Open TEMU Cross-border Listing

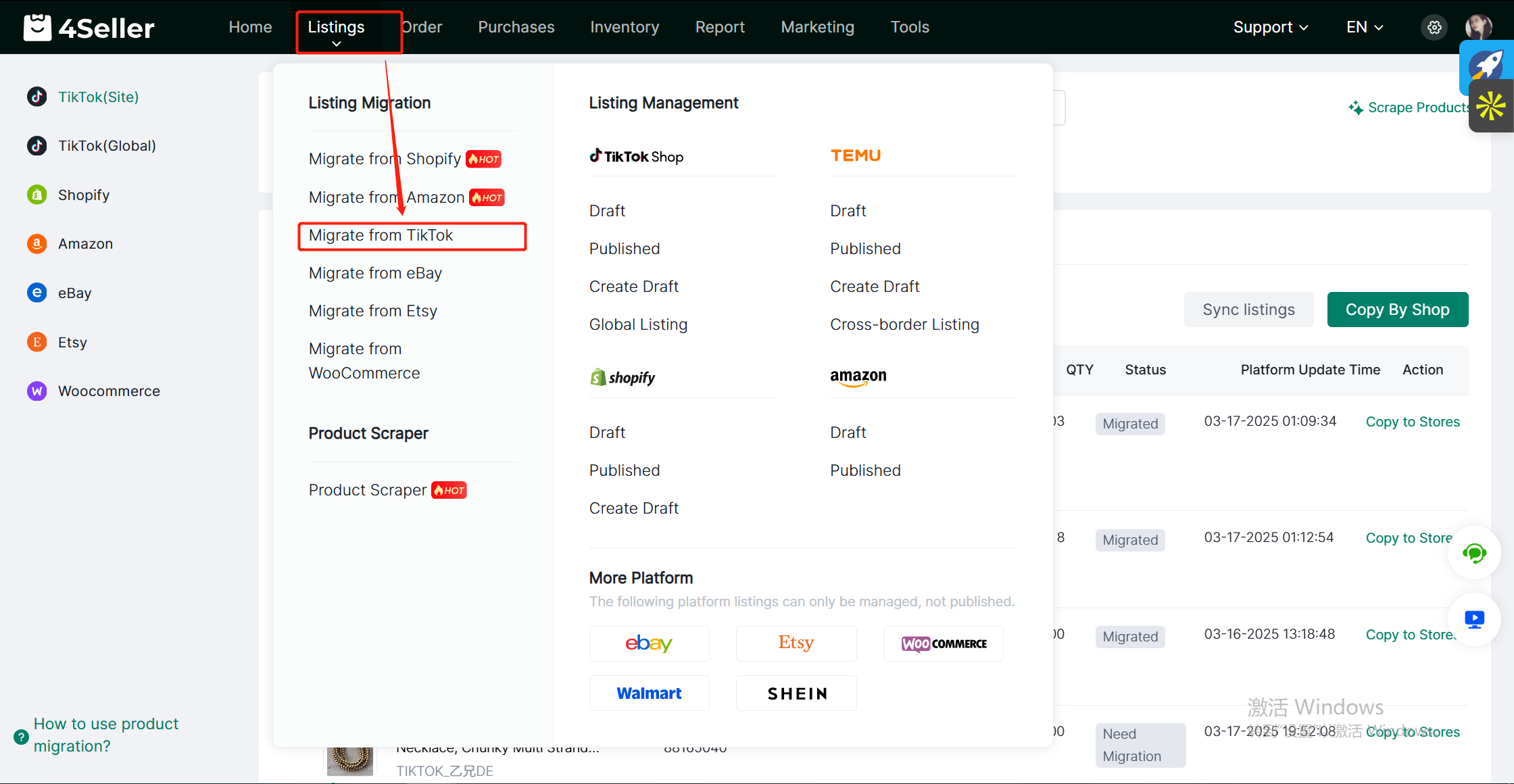[x=904, y=324]
